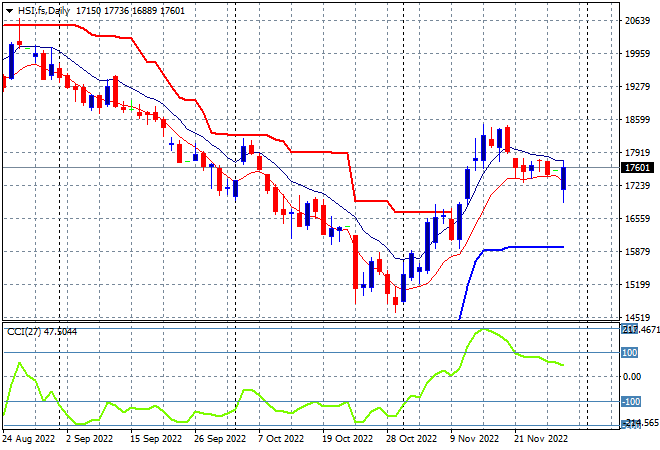This screenshot has height=450, width=660.
Task: Click the green CCI peak near 217
Action: tap(483, 330)
